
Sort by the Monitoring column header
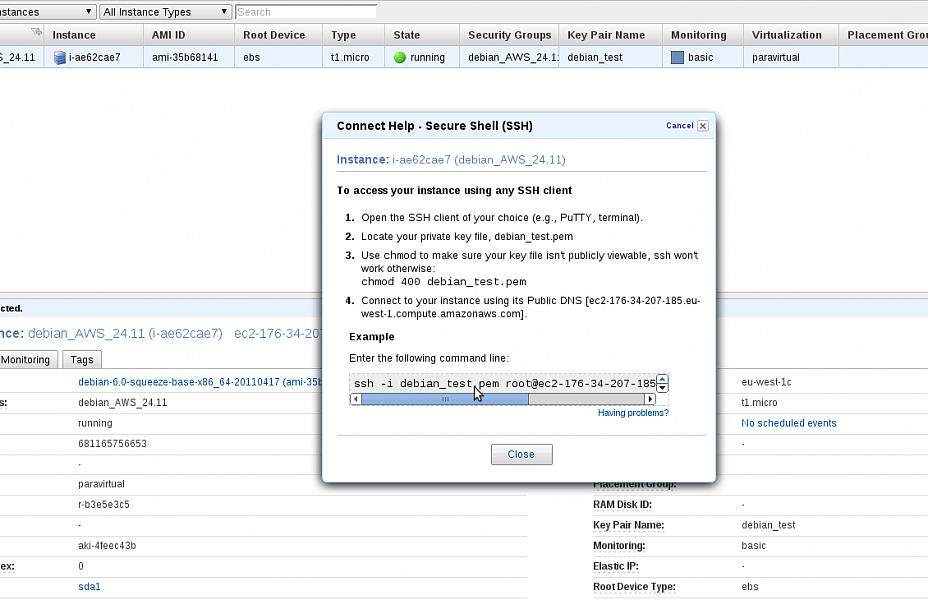[703, 35]
